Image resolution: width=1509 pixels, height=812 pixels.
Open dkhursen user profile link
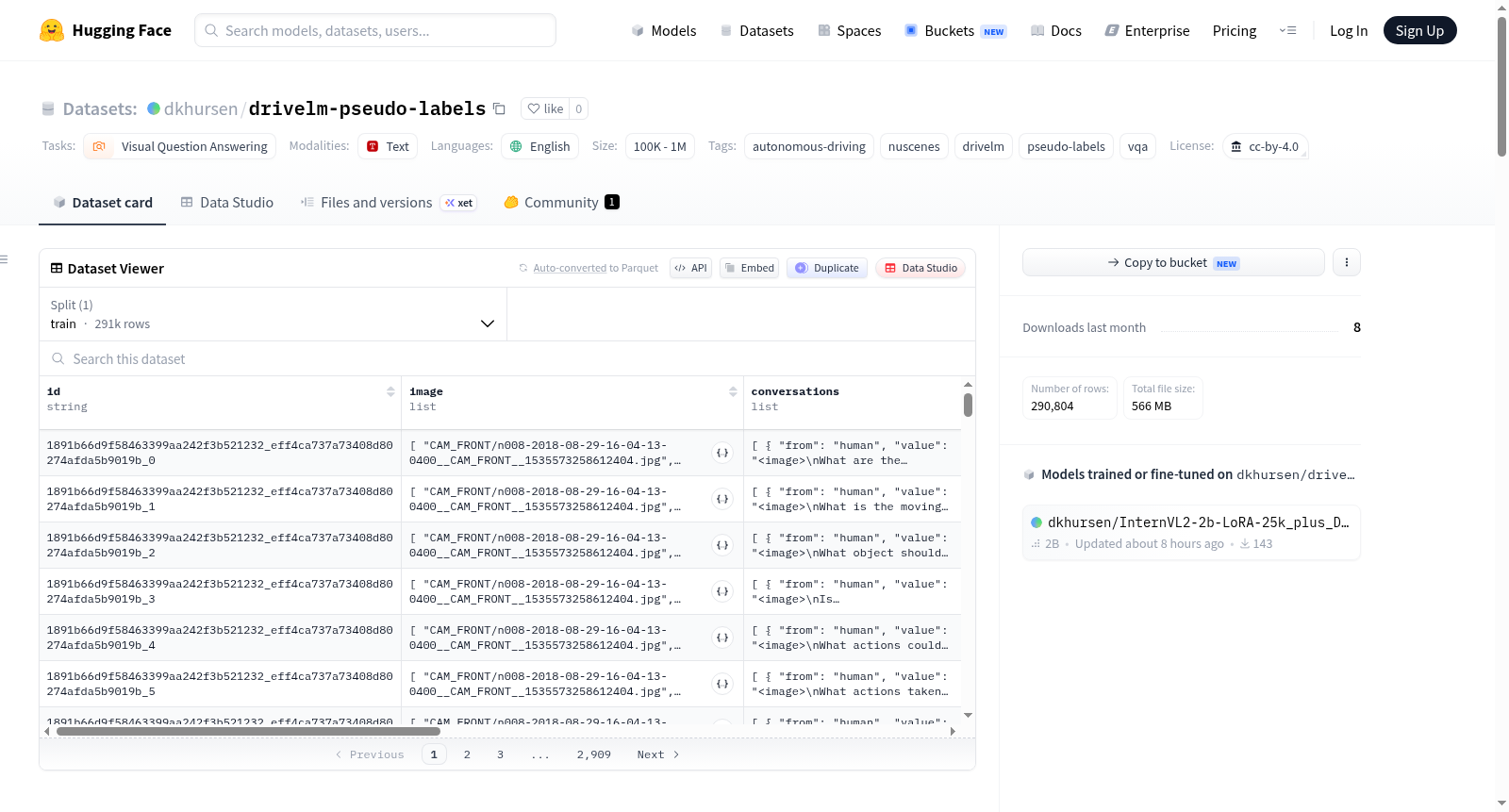click(201, 108)
